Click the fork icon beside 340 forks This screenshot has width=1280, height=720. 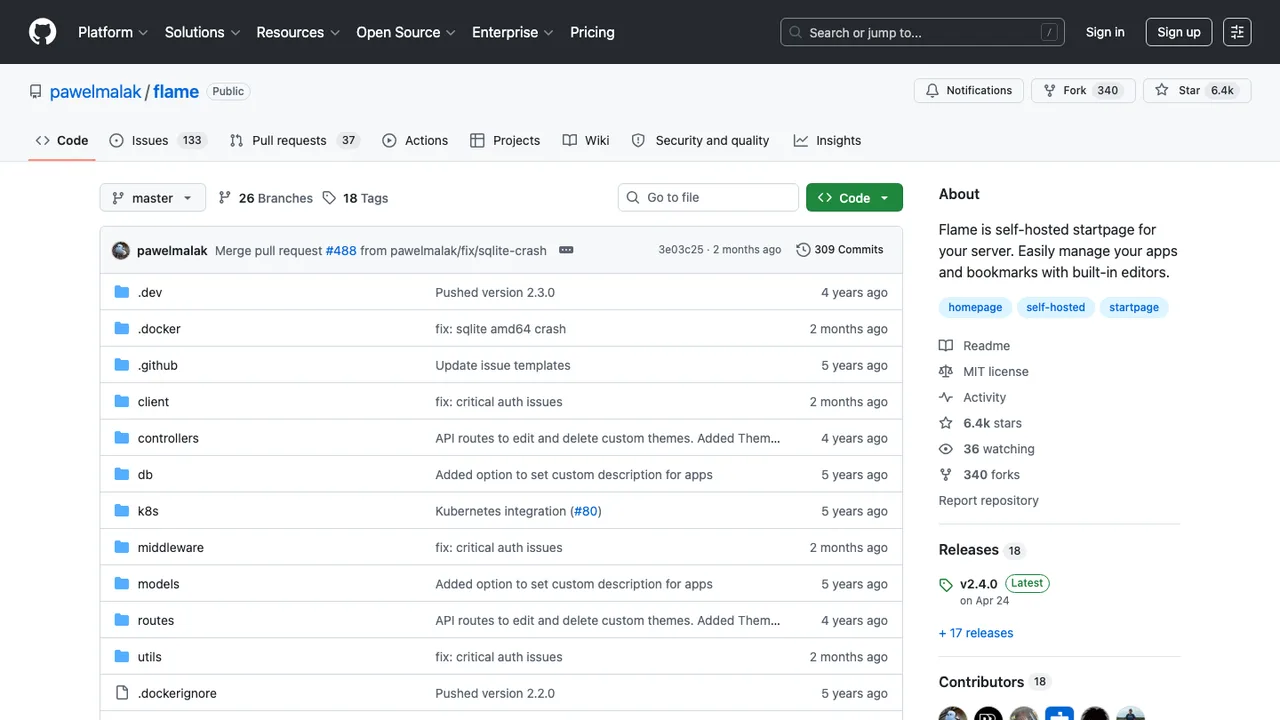click(946, 475)
